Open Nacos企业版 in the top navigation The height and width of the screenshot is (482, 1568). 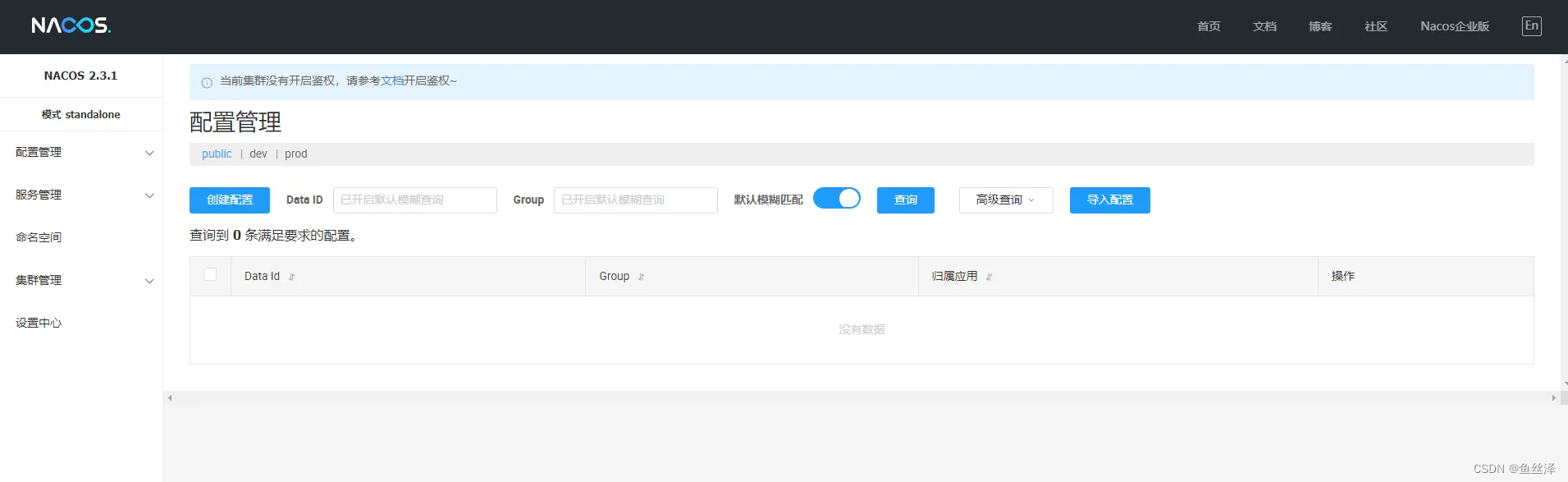pyautogui.click(x=1455, y=26)
